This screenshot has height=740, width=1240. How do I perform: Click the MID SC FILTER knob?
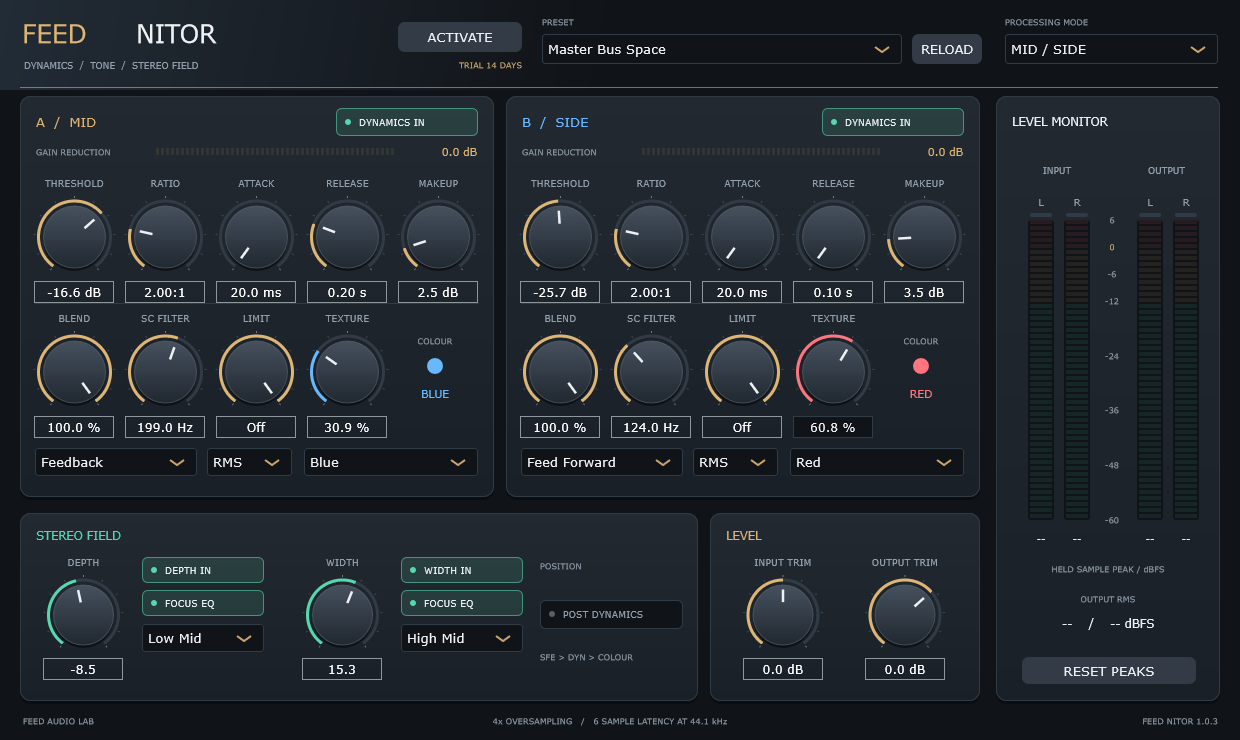point(165,371)
